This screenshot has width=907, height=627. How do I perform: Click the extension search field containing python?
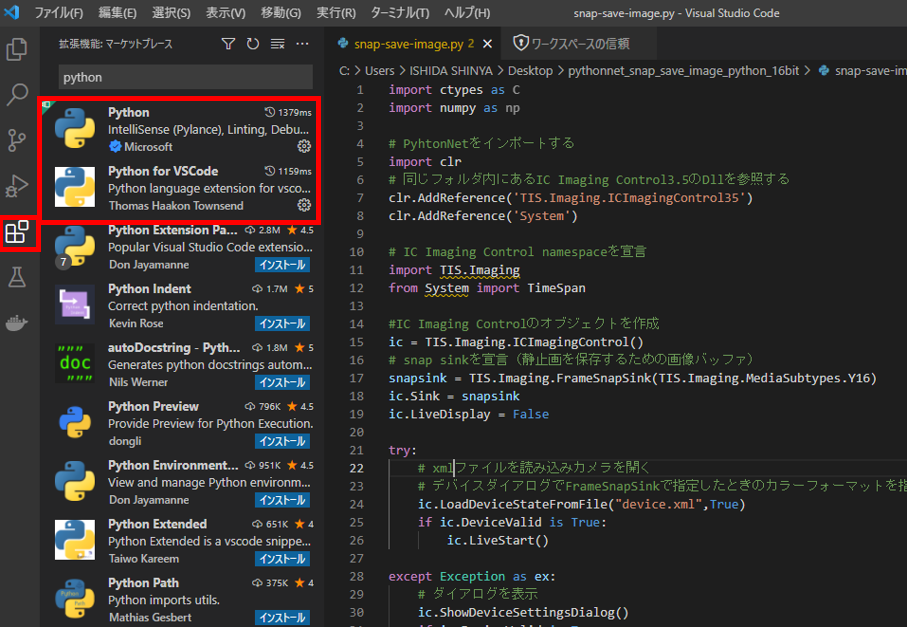pos(185,78)
